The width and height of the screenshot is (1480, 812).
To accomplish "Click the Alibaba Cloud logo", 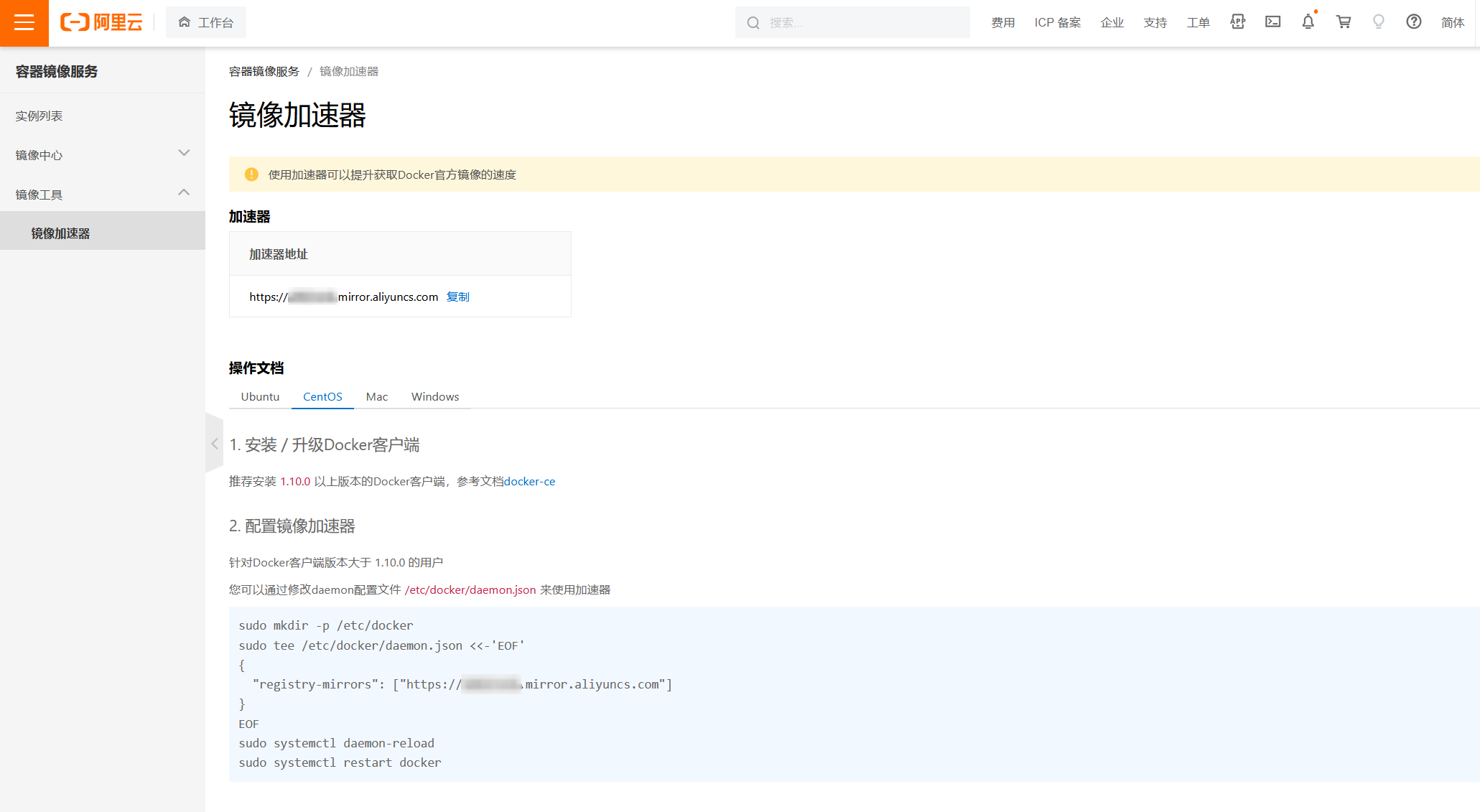I will (101, 22).
